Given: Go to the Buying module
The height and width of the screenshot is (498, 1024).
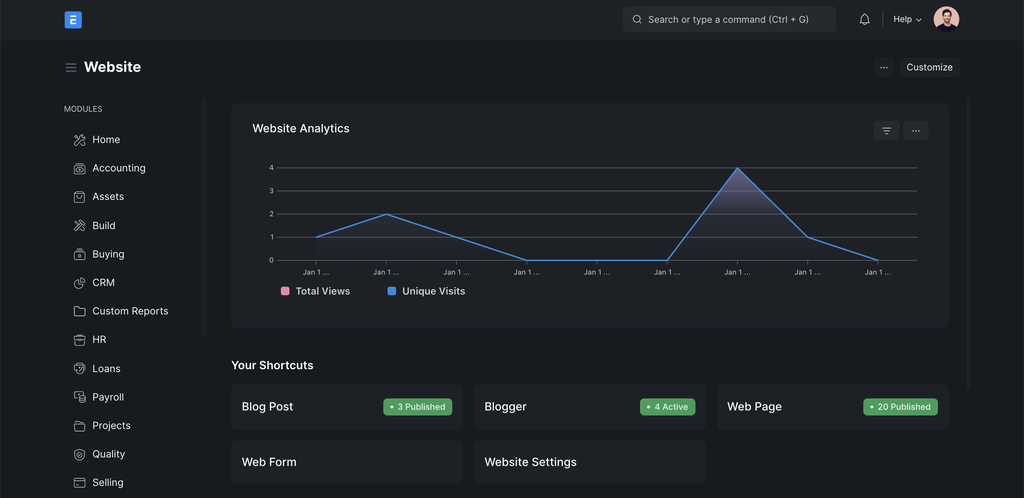Looking at the screenshot, I should [108, 255].
